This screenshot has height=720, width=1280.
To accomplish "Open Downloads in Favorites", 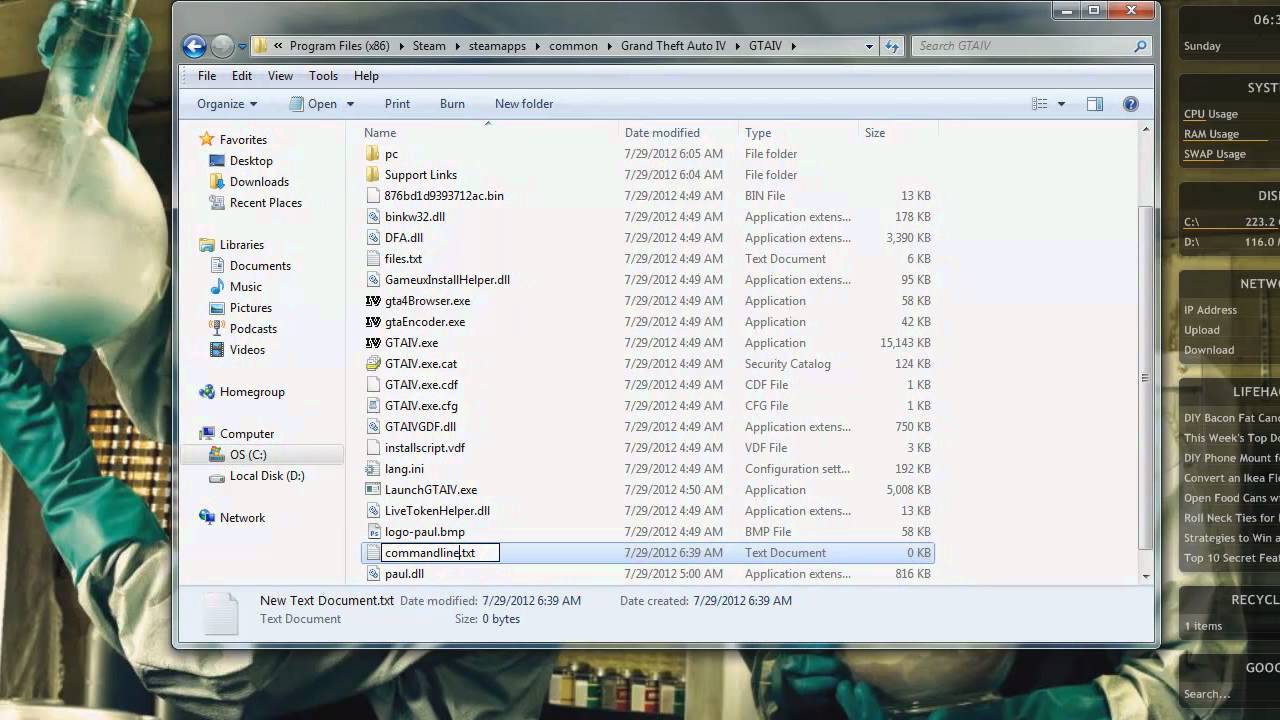I will (x=259, y=182).
